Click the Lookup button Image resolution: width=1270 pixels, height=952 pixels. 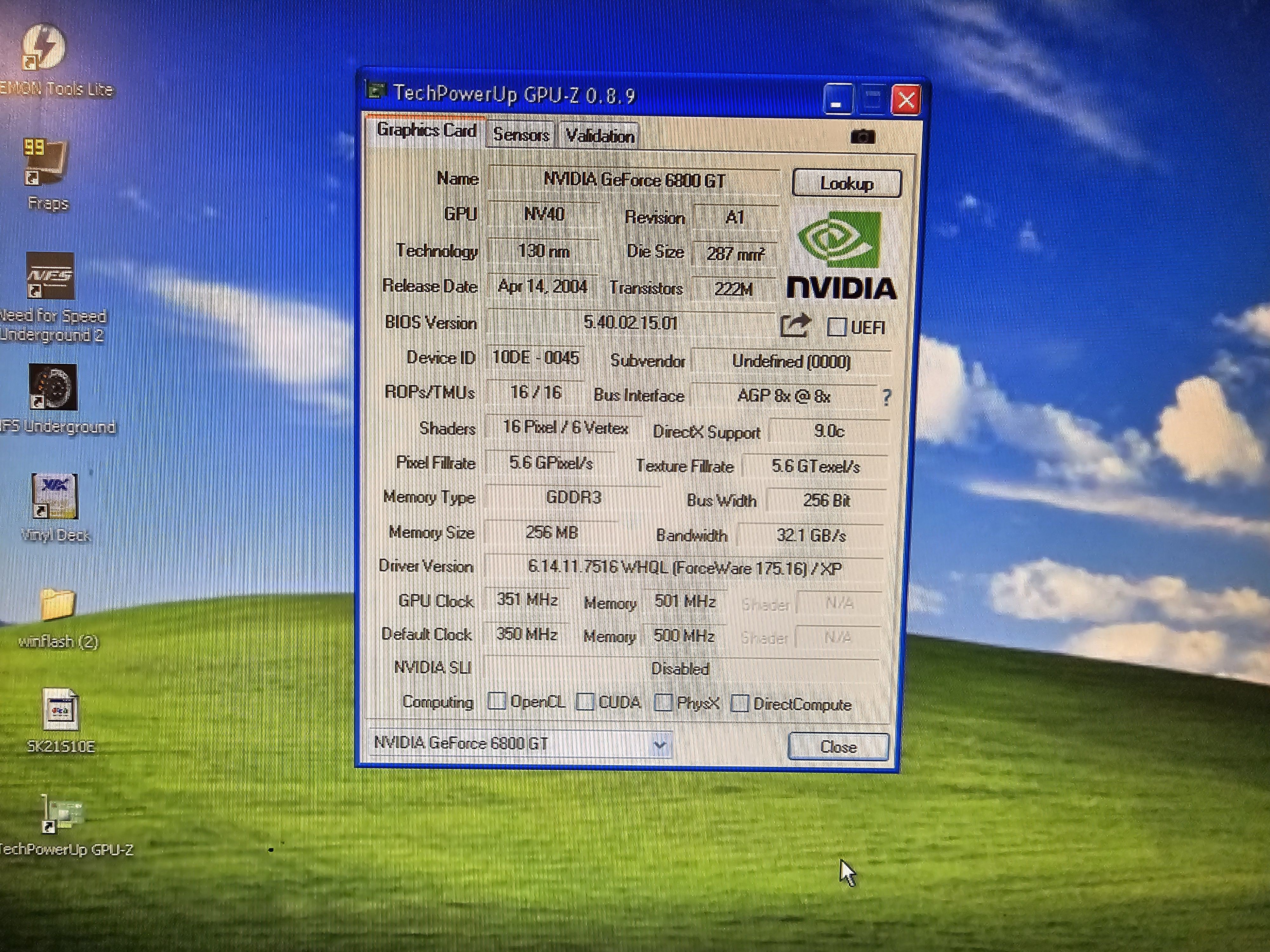coord(846,184)
